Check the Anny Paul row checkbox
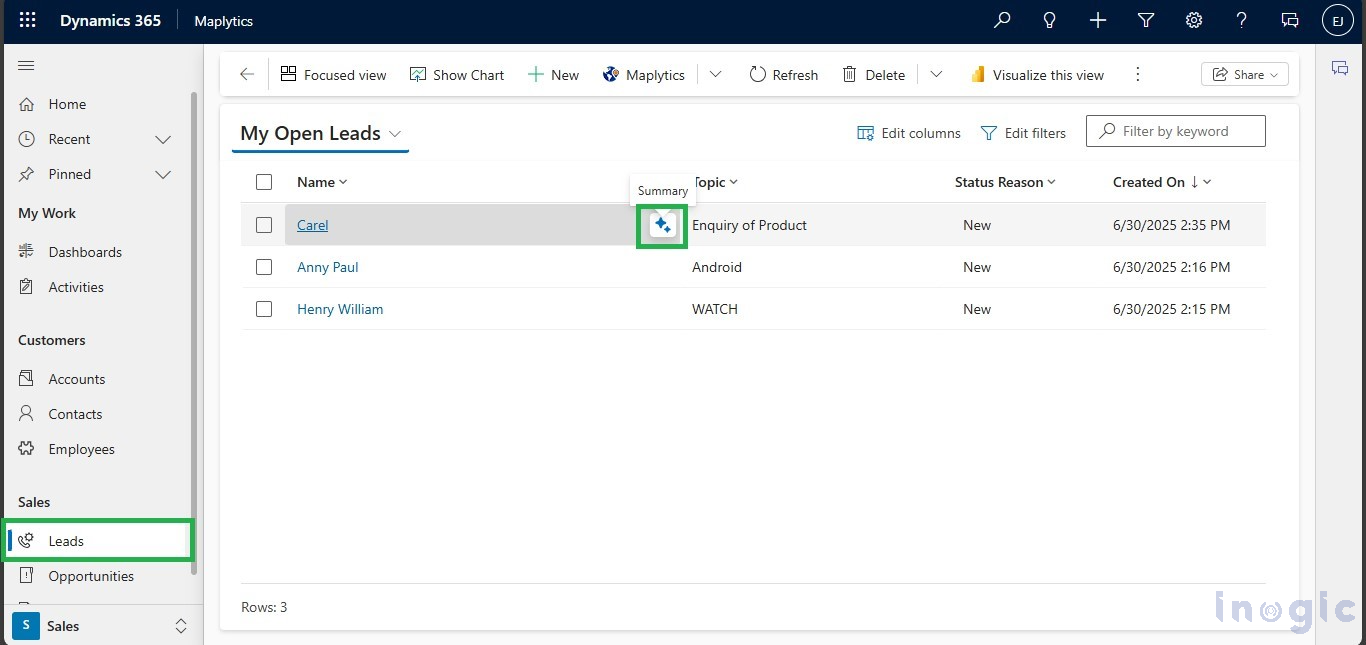Image resolution: width=1366 pixels, height=645 pixels. (x=264, y=267)
